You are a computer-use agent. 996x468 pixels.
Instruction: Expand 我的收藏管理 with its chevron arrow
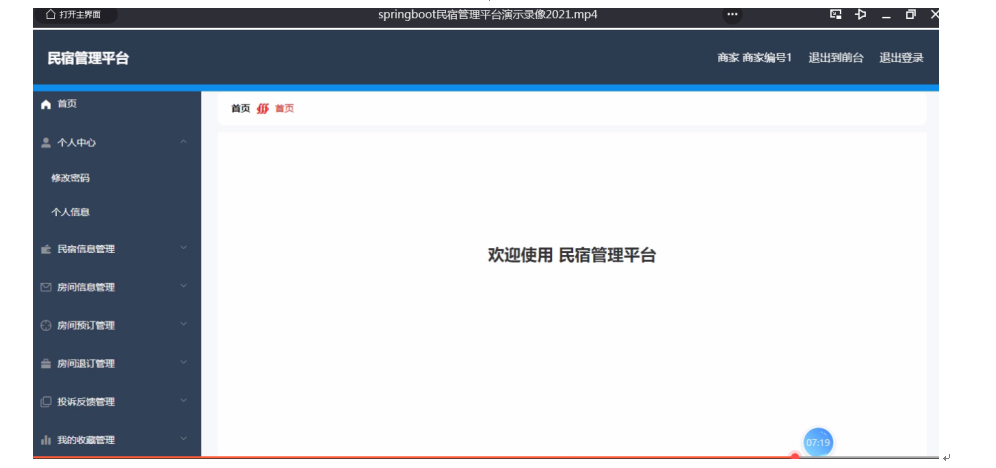(x=184, y=438)
